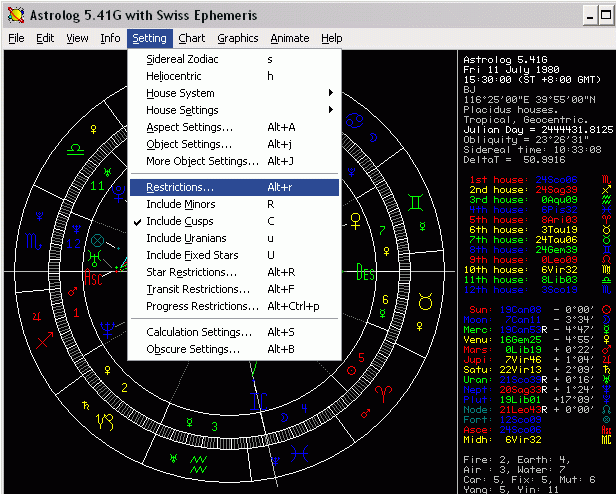The height and width of the screenshot is (494, 616).
Task: Click the Node symbol in the planet list
Action: tap(606, 410)
